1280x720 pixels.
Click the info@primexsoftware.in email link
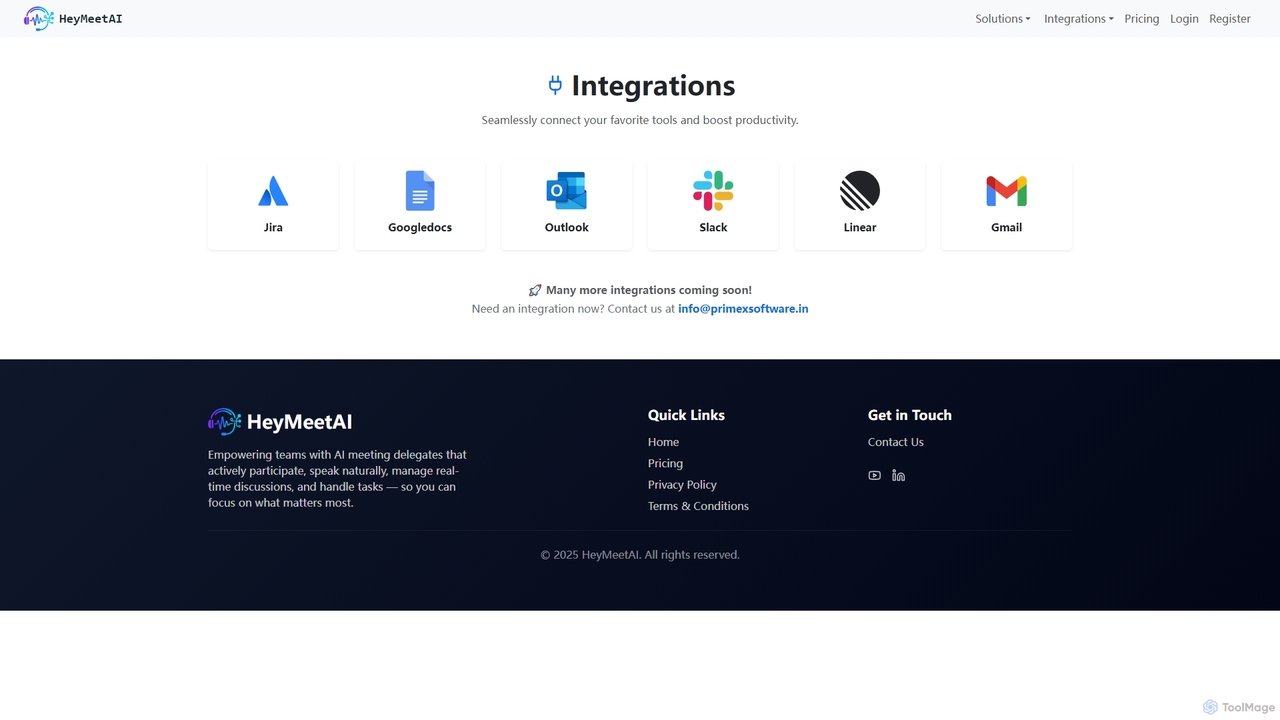(x=743, y=309)
